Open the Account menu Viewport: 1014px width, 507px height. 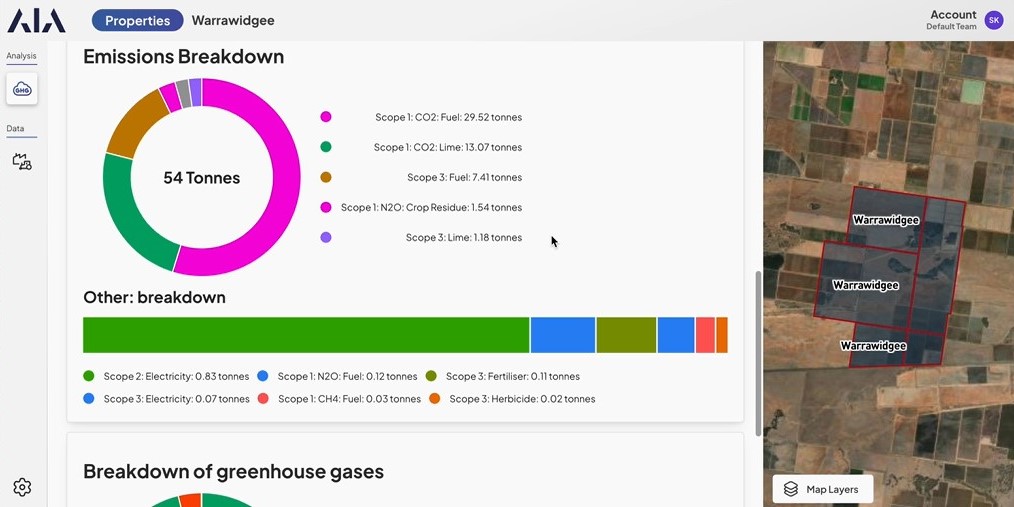coord(953,14)
